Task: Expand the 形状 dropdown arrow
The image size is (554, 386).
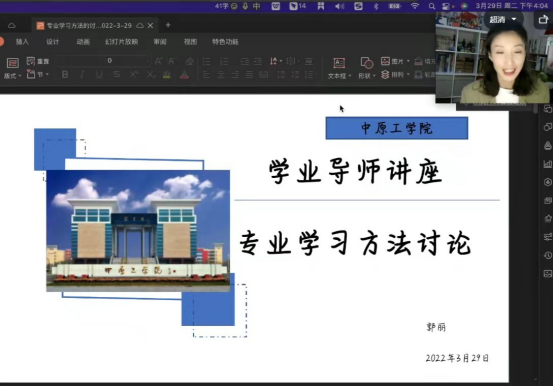Action: click(374, 76)
